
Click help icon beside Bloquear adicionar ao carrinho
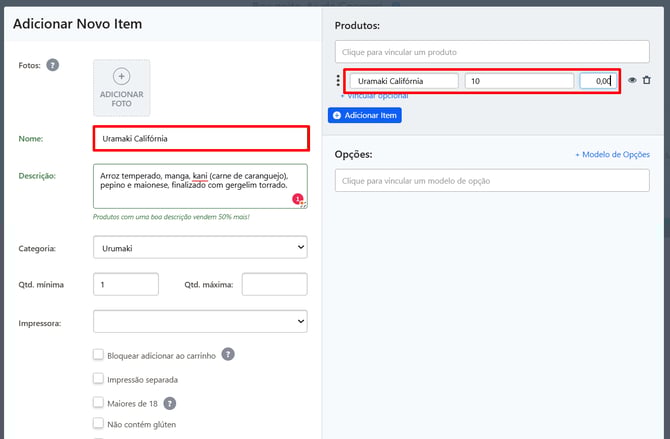click(x=228, y=354)
